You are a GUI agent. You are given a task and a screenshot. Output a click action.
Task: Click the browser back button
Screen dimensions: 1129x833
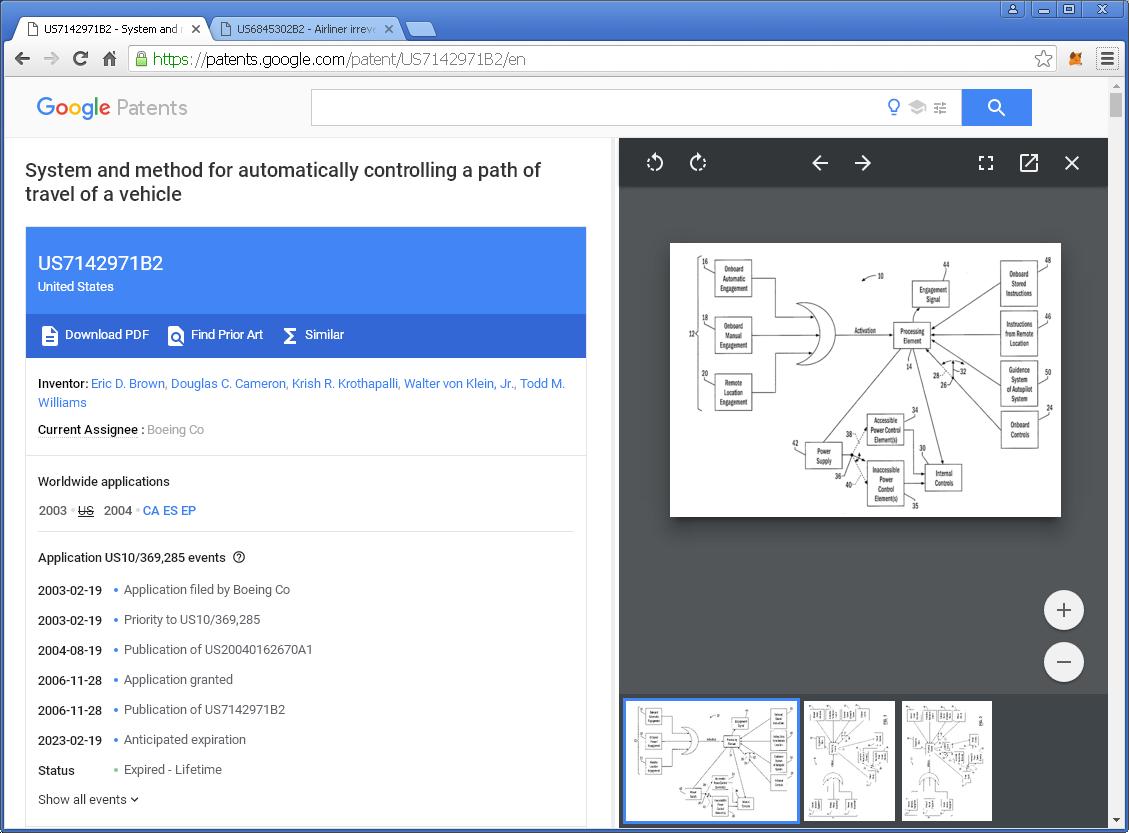click(22, 59)
